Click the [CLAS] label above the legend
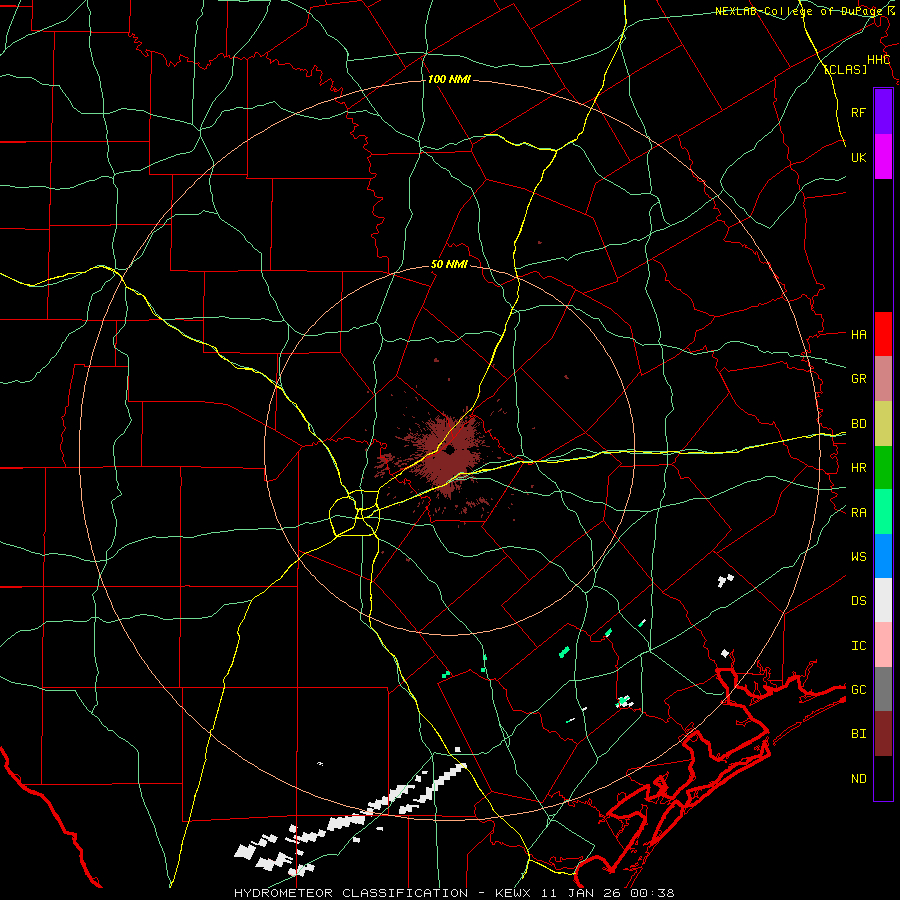 pyautogui.click(x=845, y=70)
